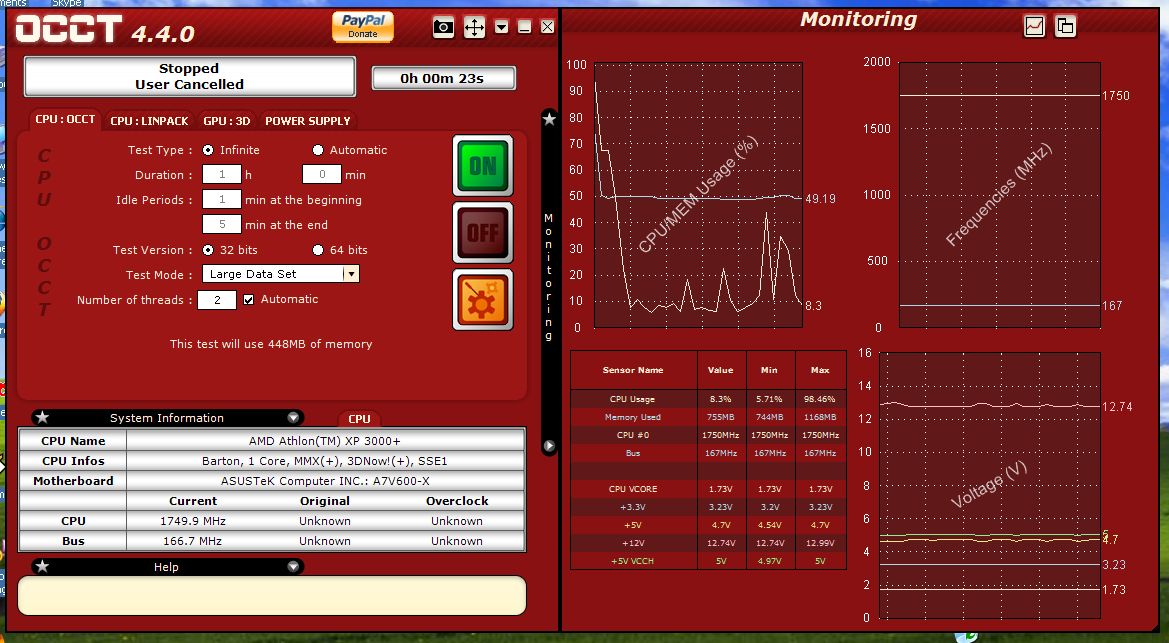The width and height of the screenshot is (1169, 643).
Task: Click the CPU/MEM Usage graph
Action: pos(698,195)
